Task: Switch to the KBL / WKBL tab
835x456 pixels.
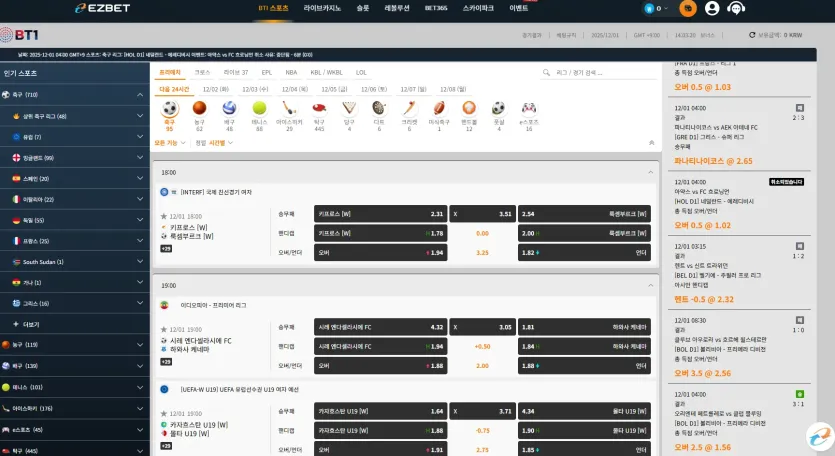Action: click(326, 72)
